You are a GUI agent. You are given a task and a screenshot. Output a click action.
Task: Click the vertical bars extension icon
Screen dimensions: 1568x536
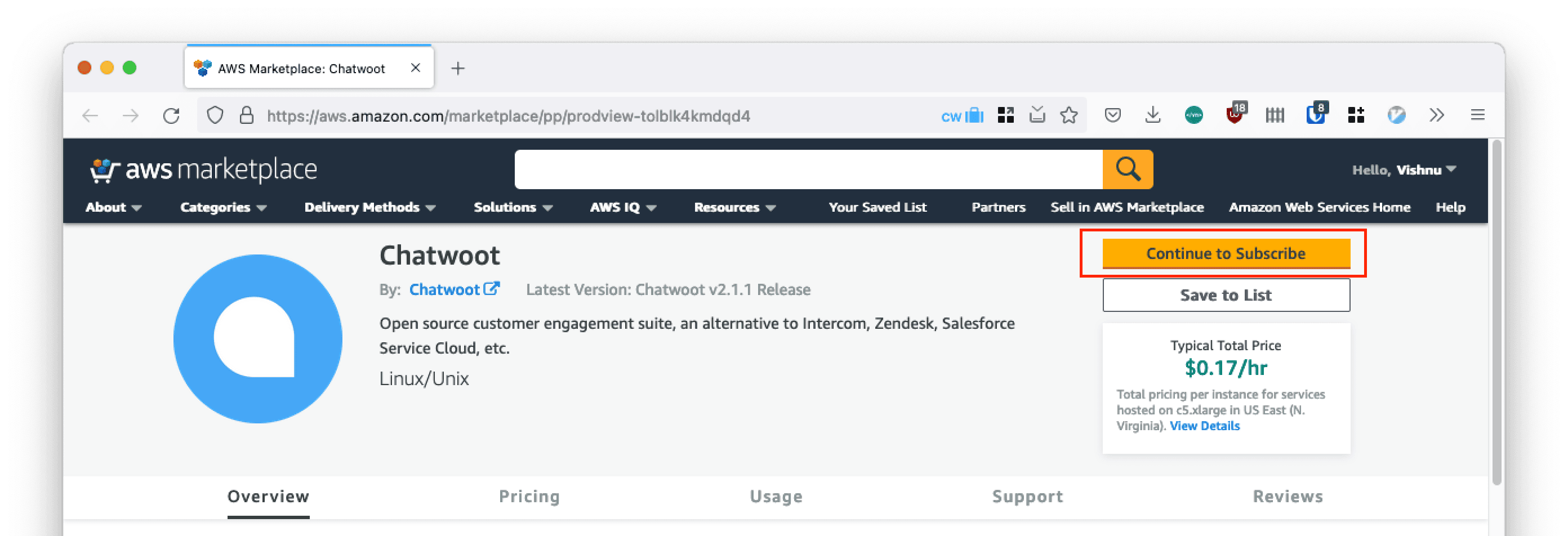point(1275,115)
